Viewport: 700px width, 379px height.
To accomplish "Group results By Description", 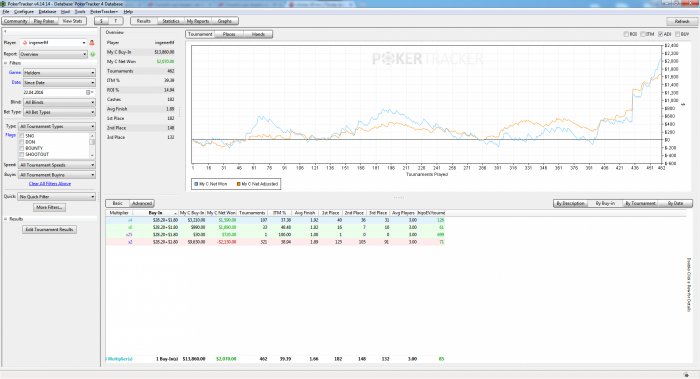I will pos(570,203).
